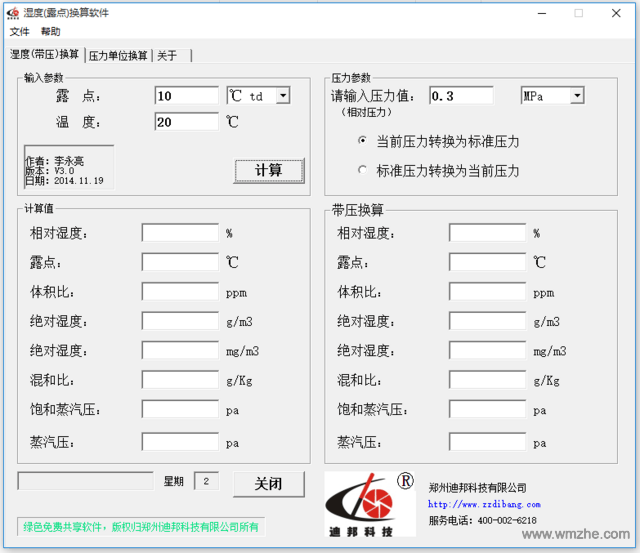Click 计算值 绝对湿度 mg/m3 output field
Viewport: 640px width, 553px height.
click(180, 350)
